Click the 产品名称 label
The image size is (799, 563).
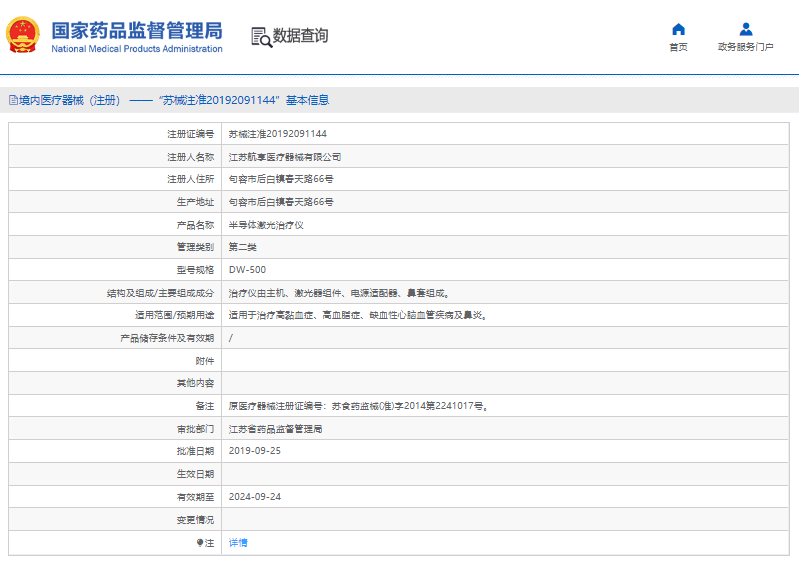click(x=195, y=225)
